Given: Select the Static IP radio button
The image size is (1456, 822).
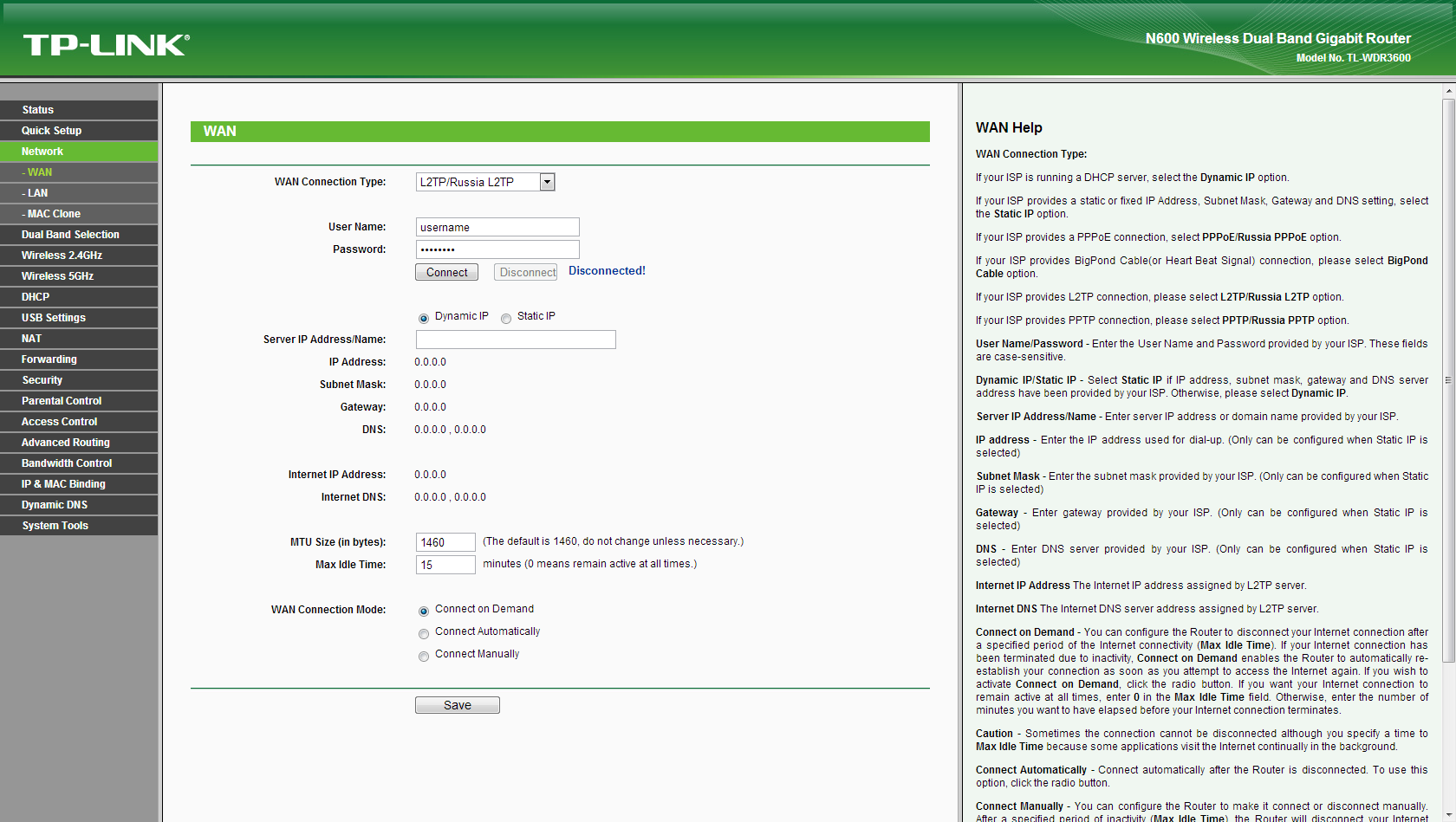Looking at the screenshot, I should (x=506, y=318).
